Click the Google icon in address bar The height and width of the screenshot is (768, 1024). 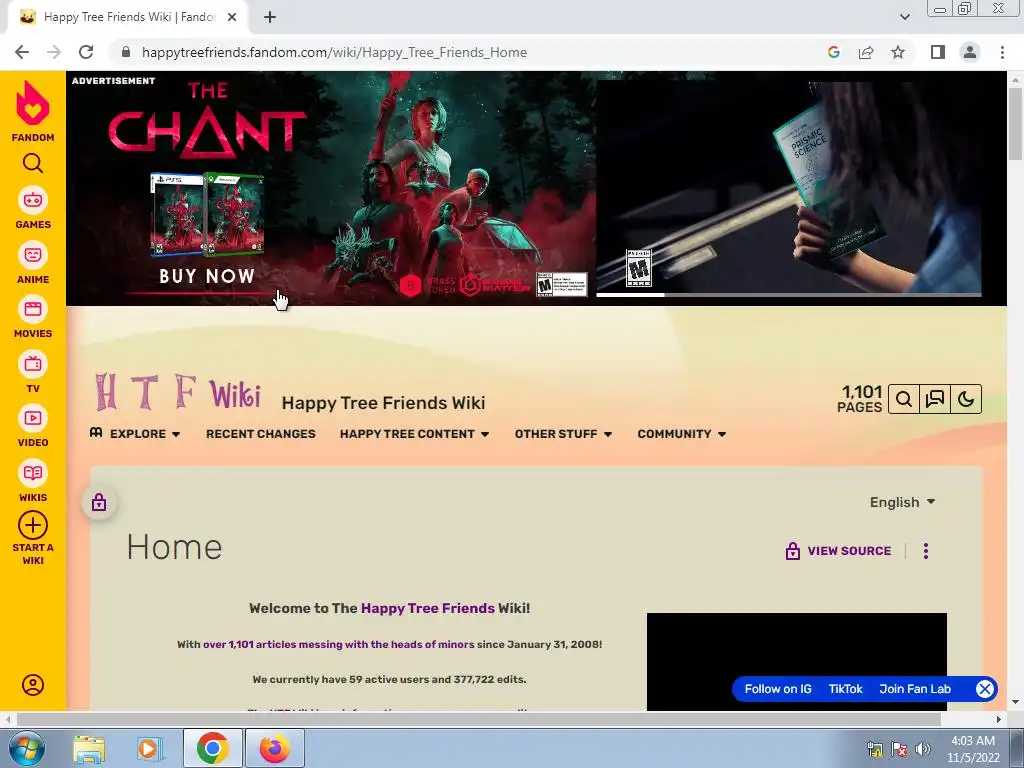click(x=833, y=52)
